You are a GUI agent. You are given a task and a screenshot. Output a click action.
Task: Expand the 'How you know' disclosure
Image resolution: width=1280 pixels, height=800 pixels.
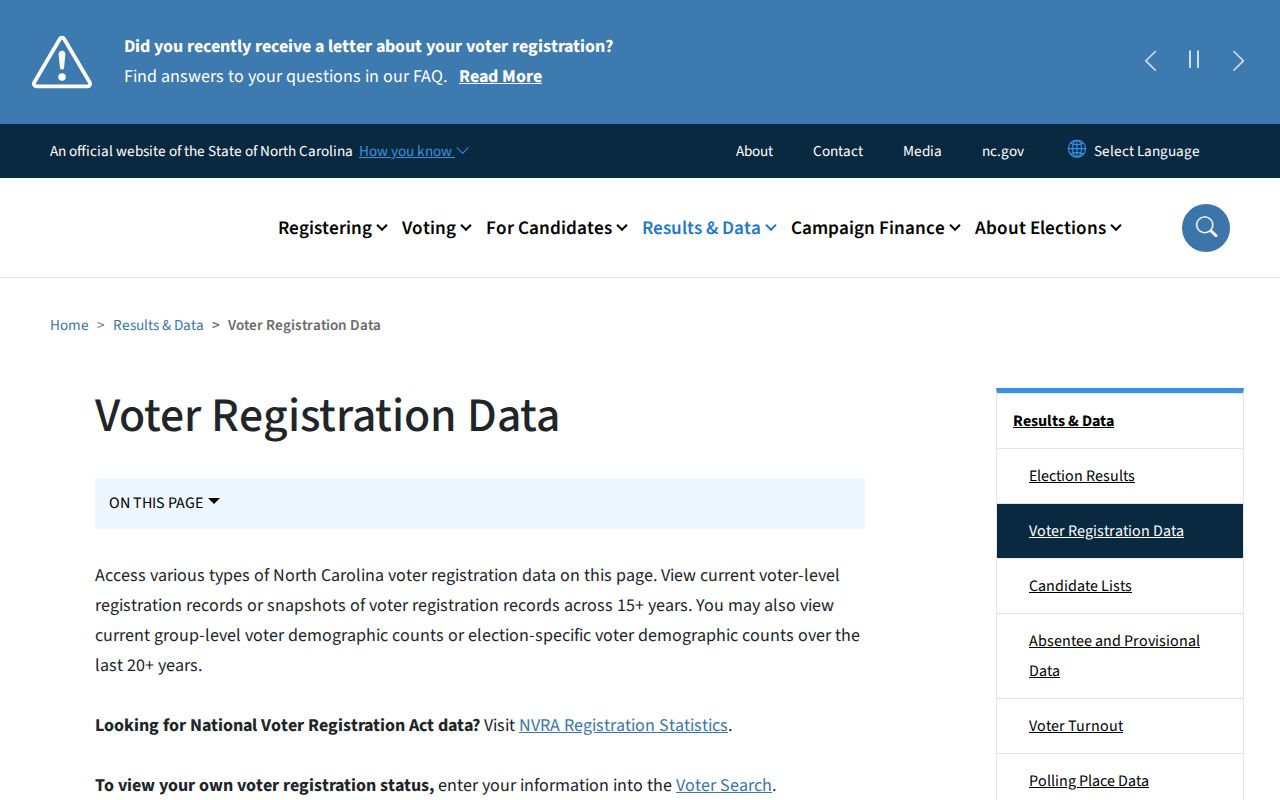(x=413, y=151)
